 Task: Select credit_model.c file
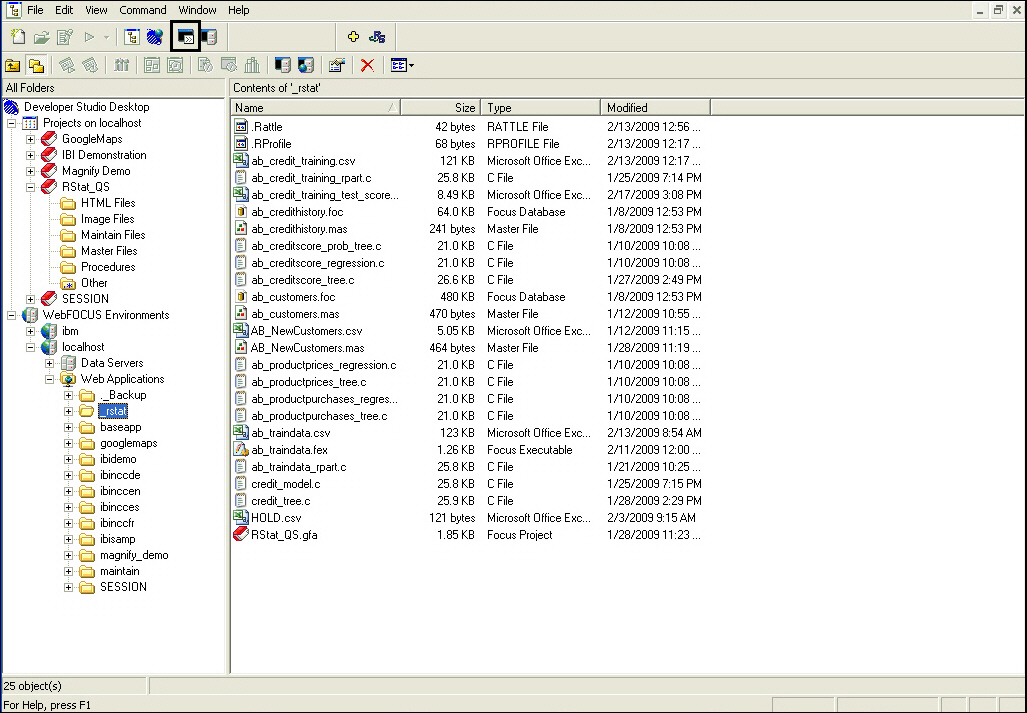tap(286, 484)
